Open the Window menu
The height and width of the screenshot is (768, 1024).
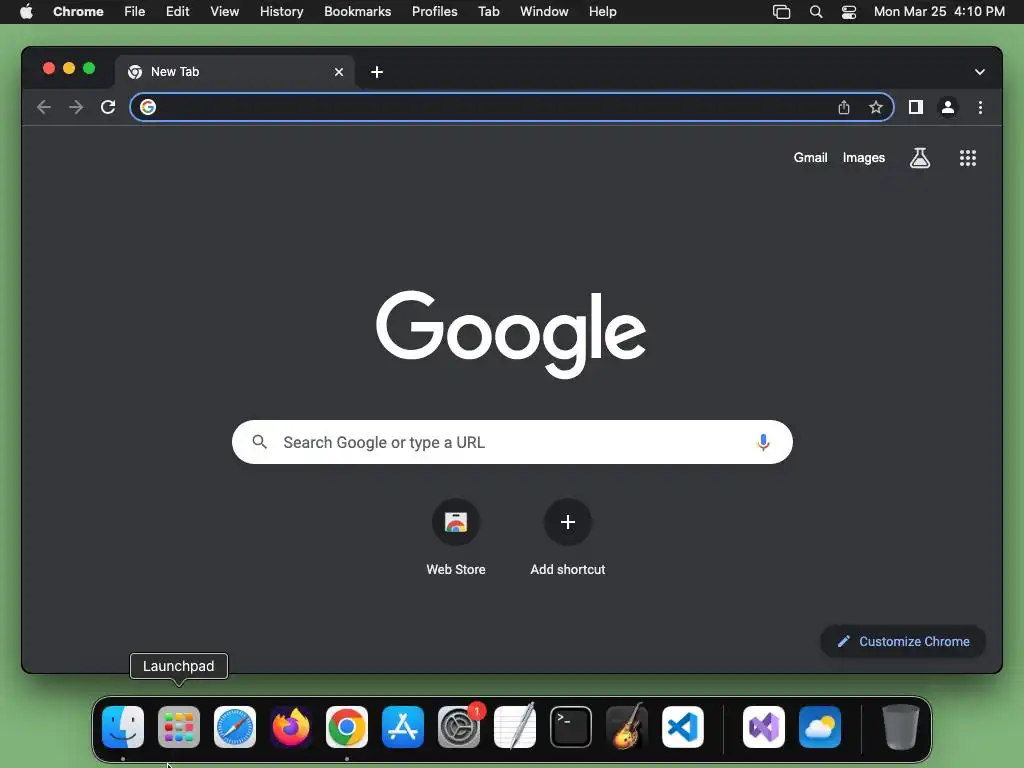(544, 12)
